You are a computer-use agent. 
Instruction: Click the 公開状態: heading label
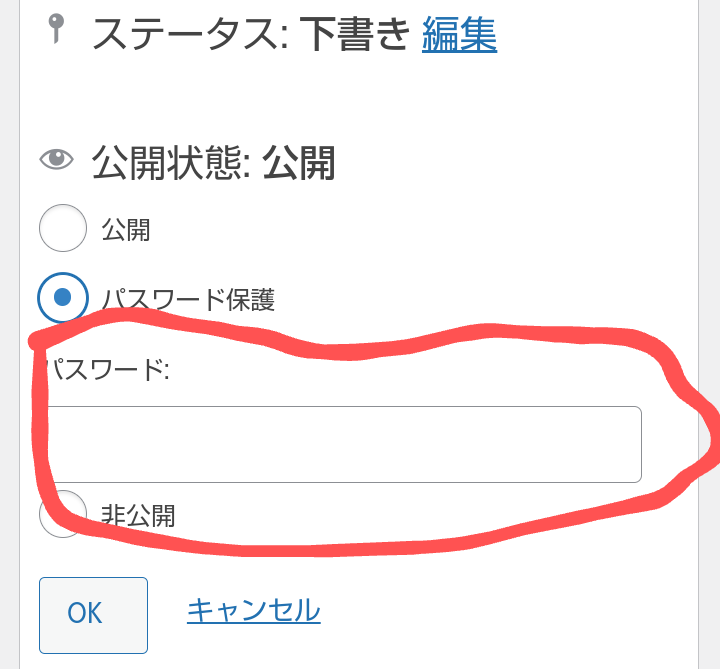point(171,163)
